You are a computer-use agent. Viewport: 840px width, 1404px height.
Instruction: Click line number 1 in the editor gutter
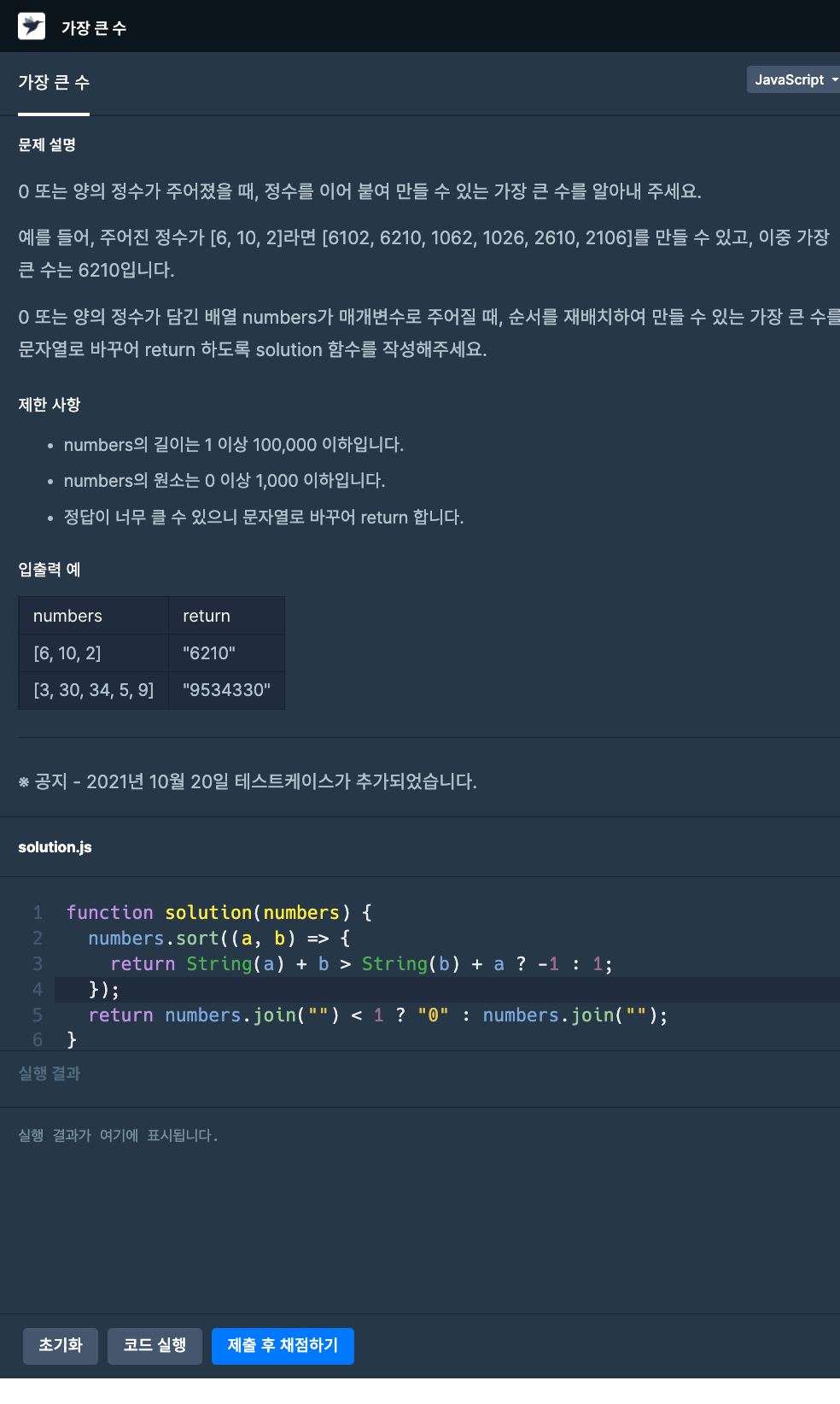pos(38,913)
